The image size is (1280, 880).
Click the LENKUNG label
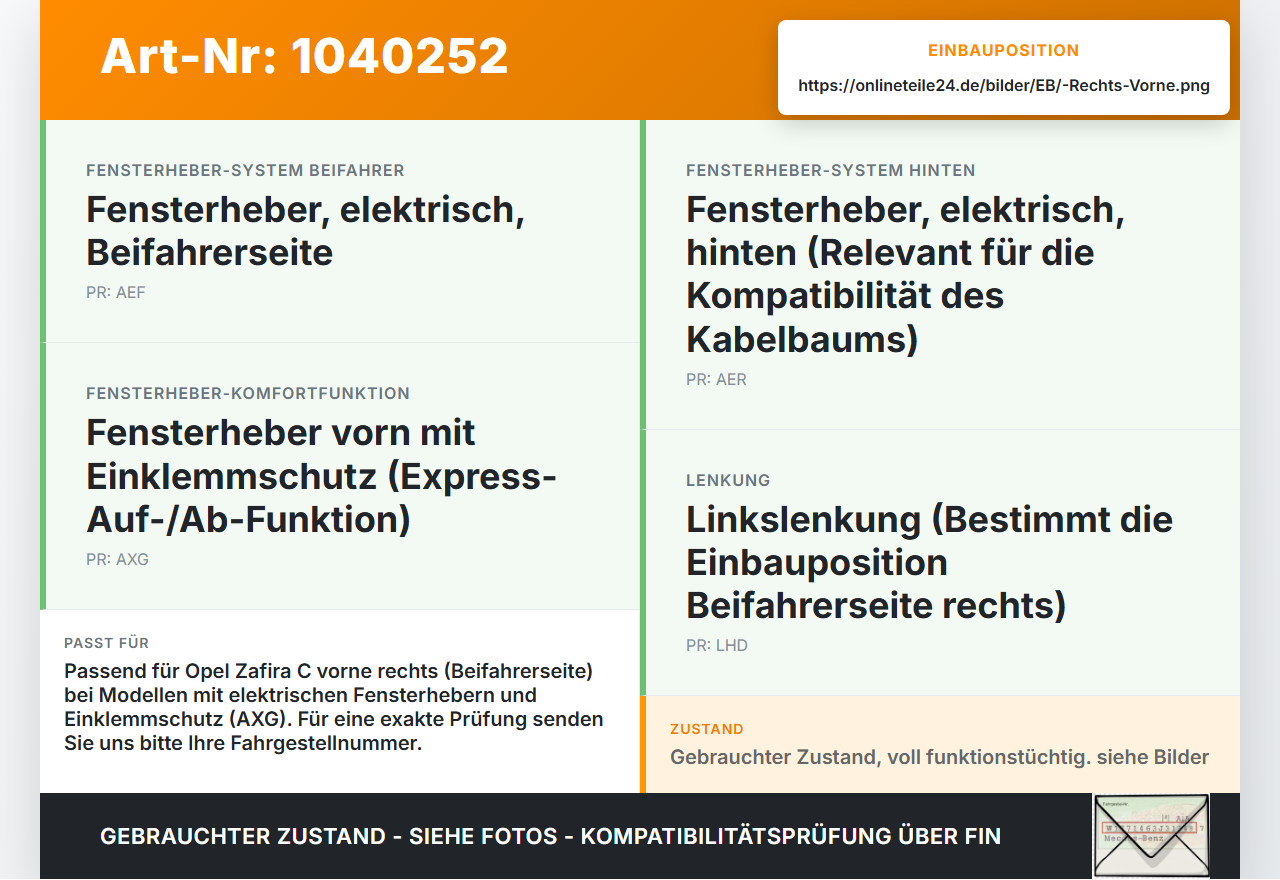[x=728, y=481]
